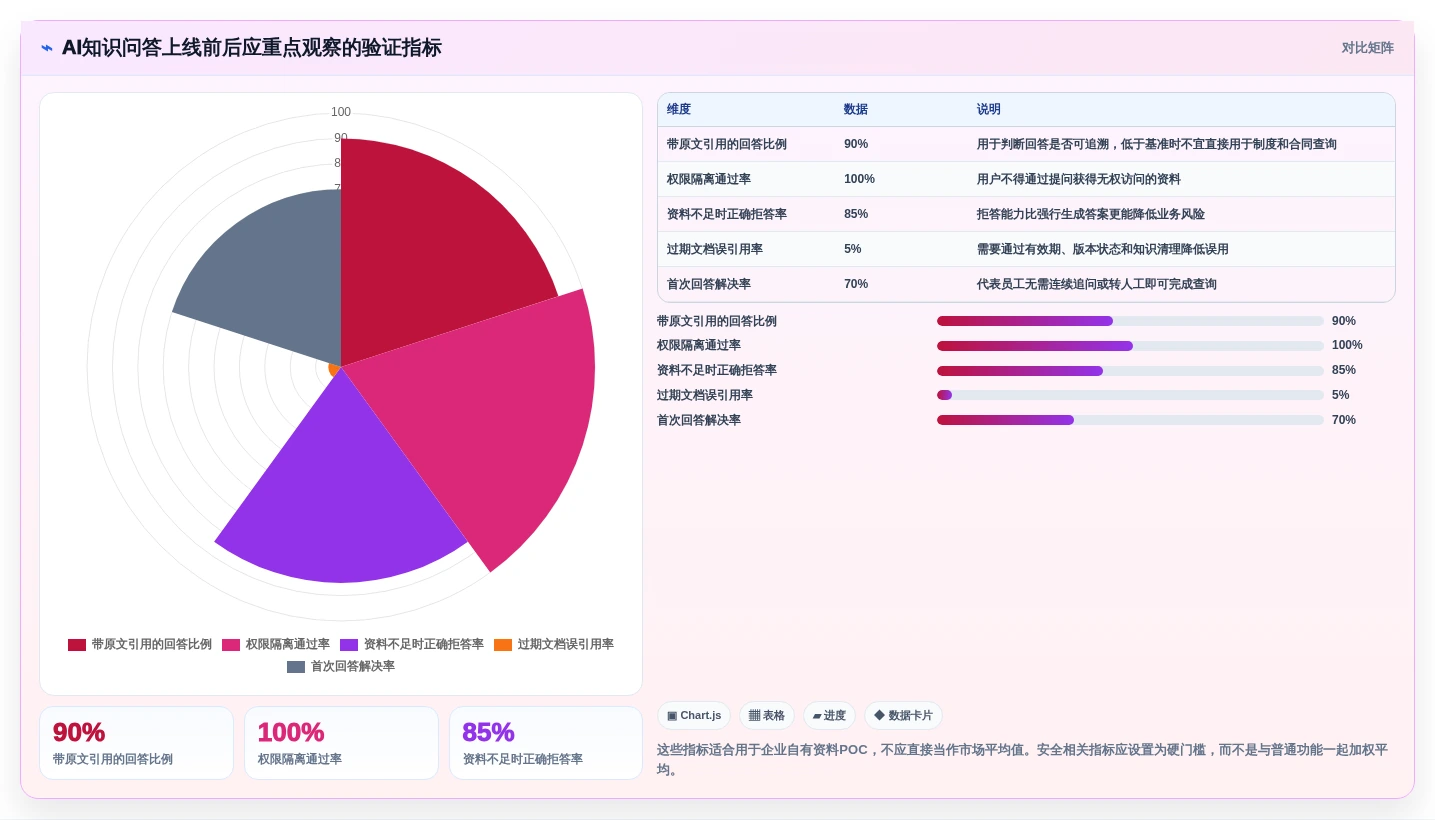Click the tiny orange polar chart segment

(334, 369)
